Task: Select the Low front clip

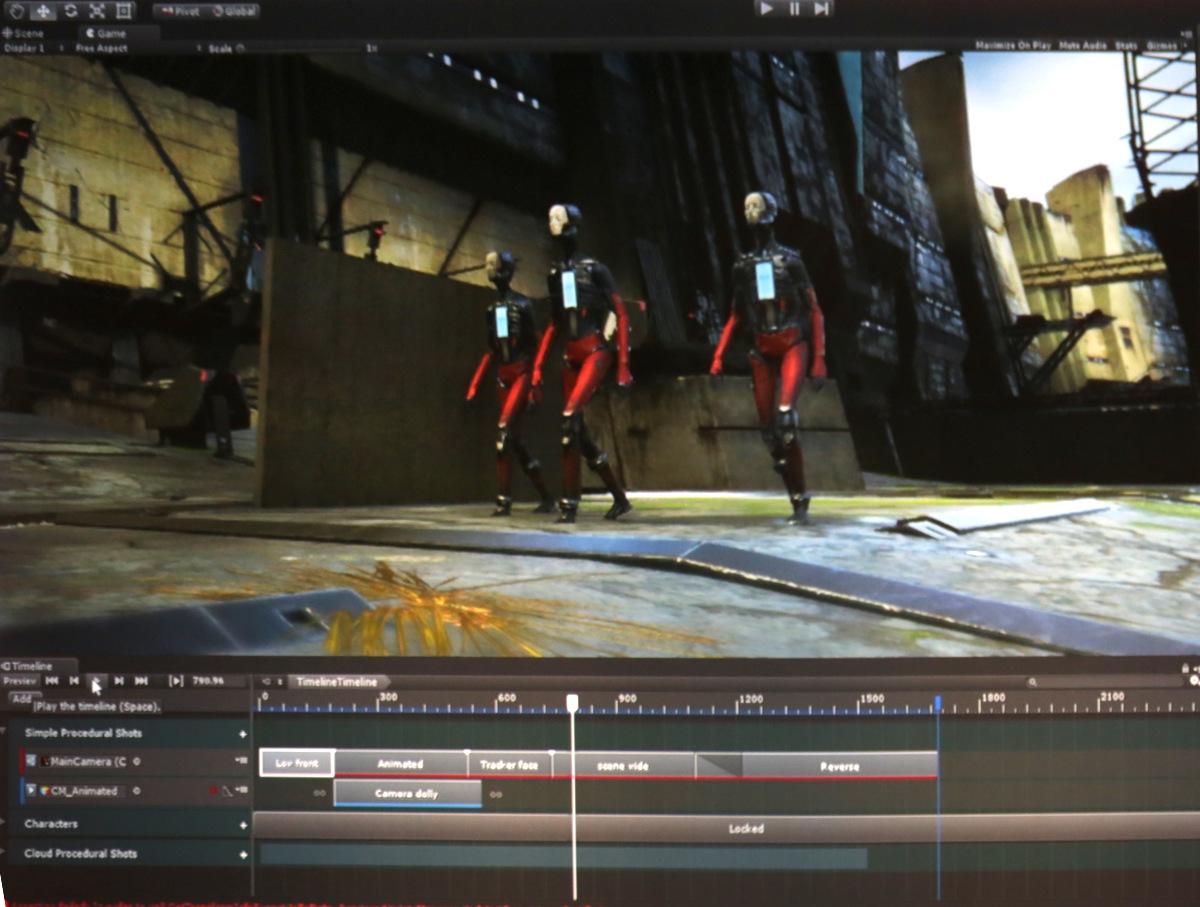Action: click(x=297, y=763)
